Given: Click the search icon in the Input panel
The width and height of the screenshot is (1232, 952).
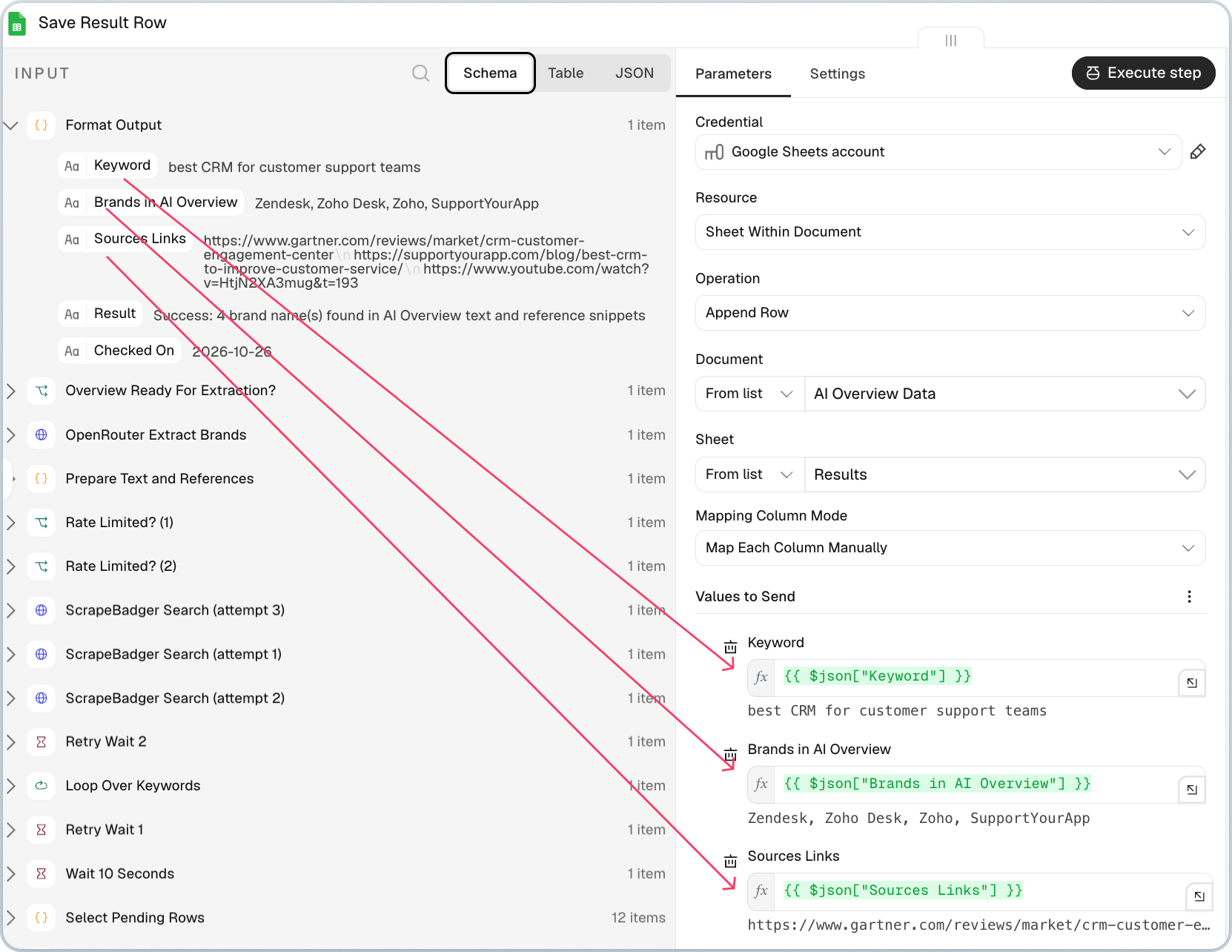Looking at the screenshot, I should [420, 73].
